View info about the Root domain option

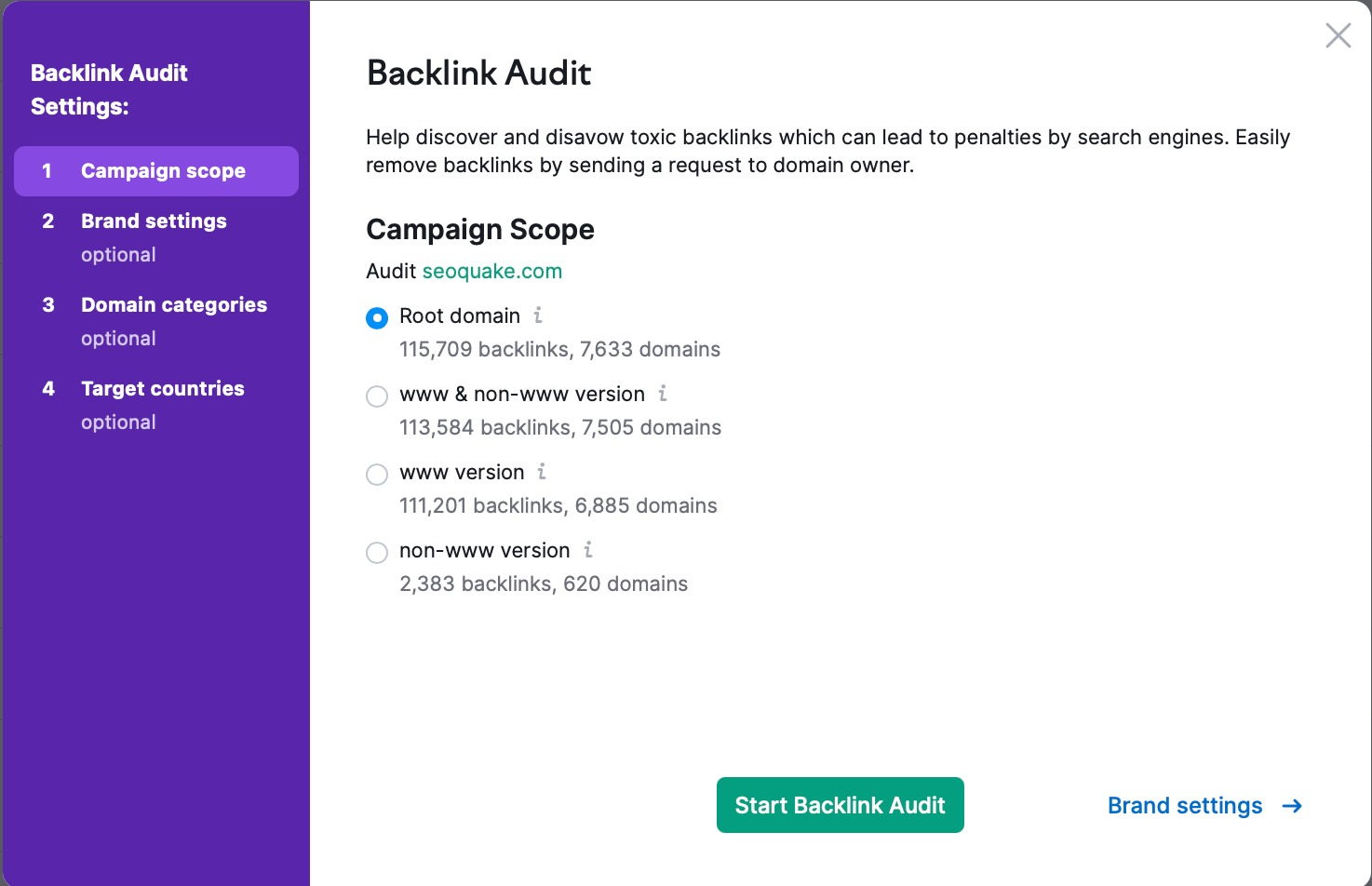(x=537, y=316)
